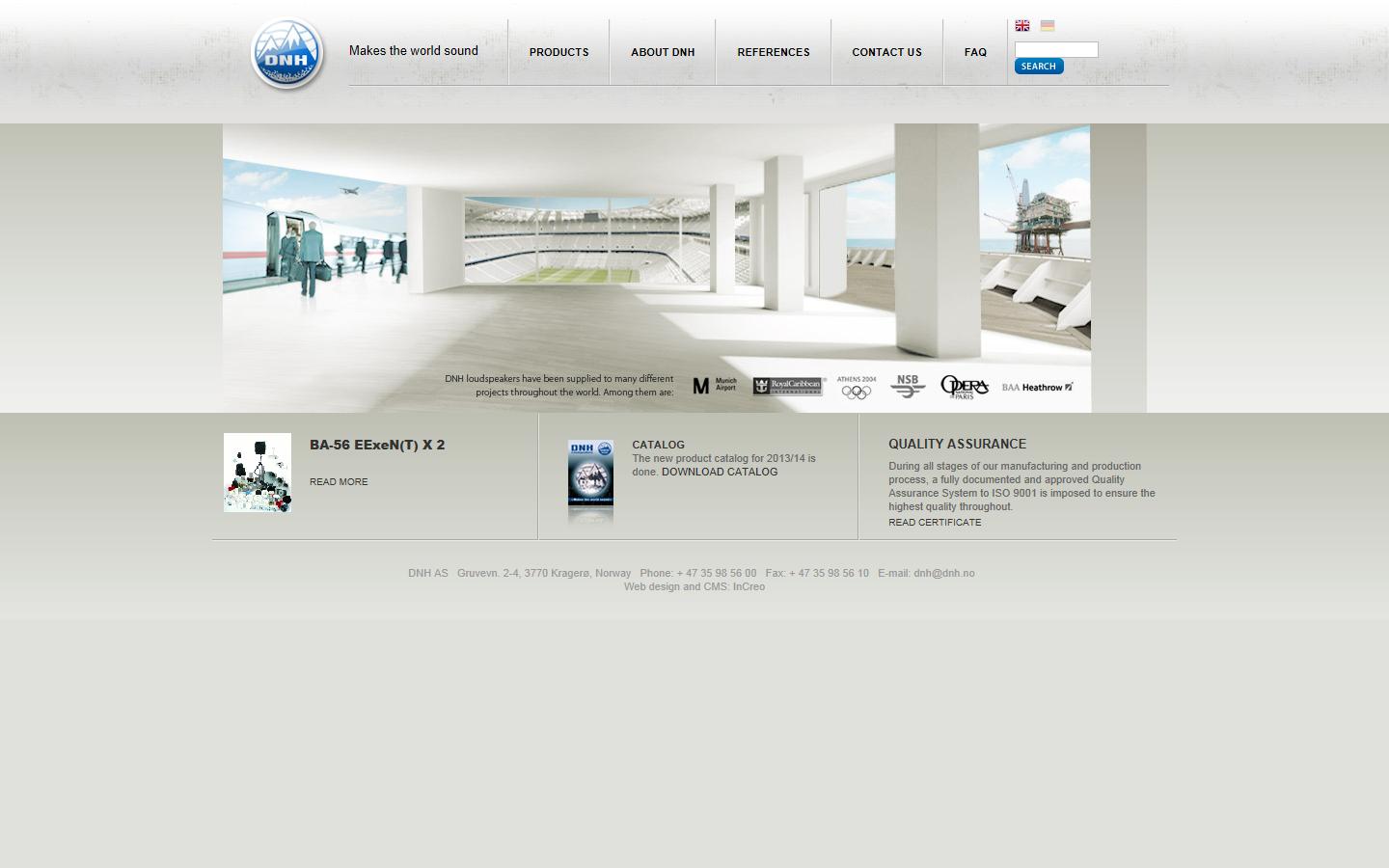Image resolution: width=1389 pixels, height=868 pixels.
Task: Focus the search text field
Action: tap(1056, 49)
